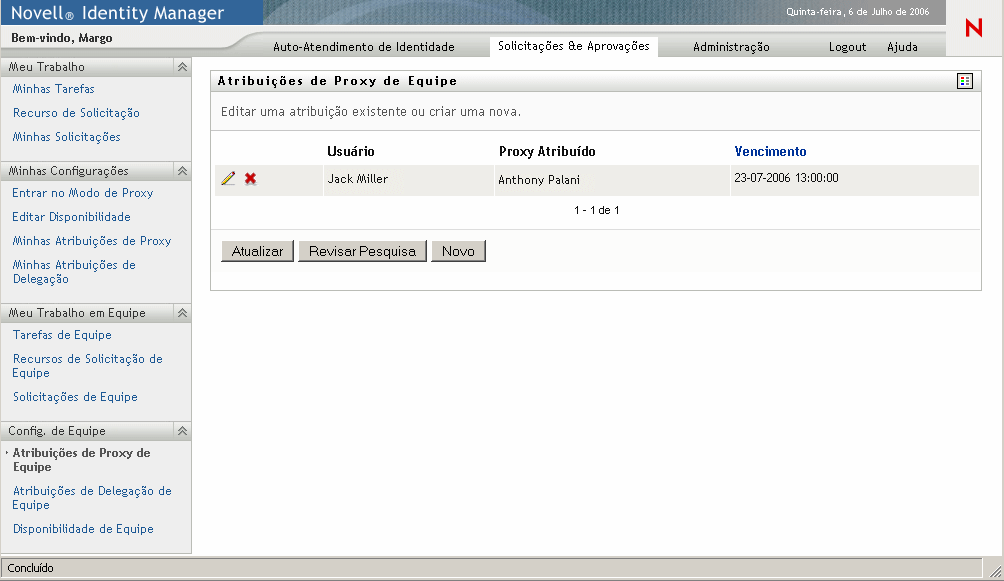The width and height of the screenshot is (1004, 581).
Task: Collapse the Meu Trabalho em Equipe section
Action: coord(182,313)
